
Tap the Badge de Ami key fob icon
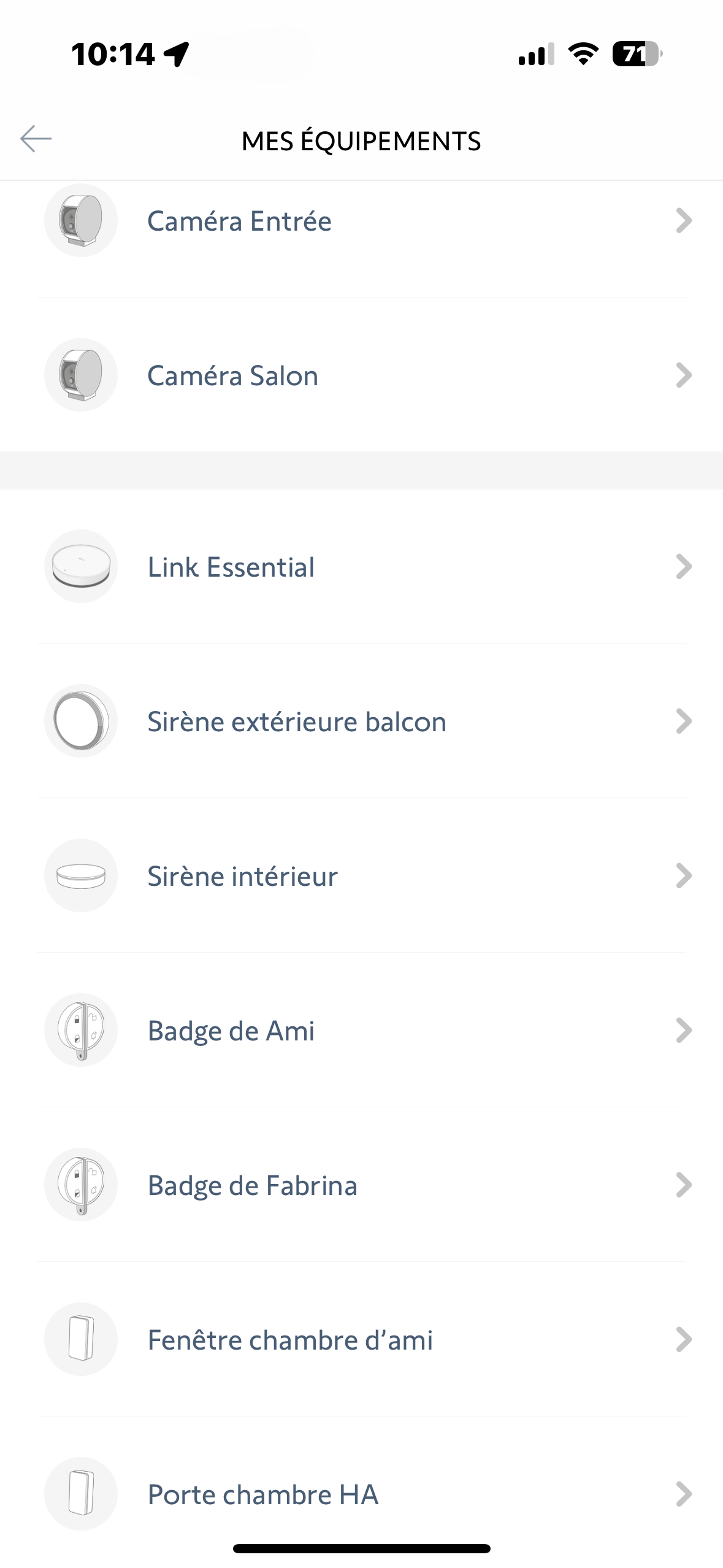click(81, 1031)
